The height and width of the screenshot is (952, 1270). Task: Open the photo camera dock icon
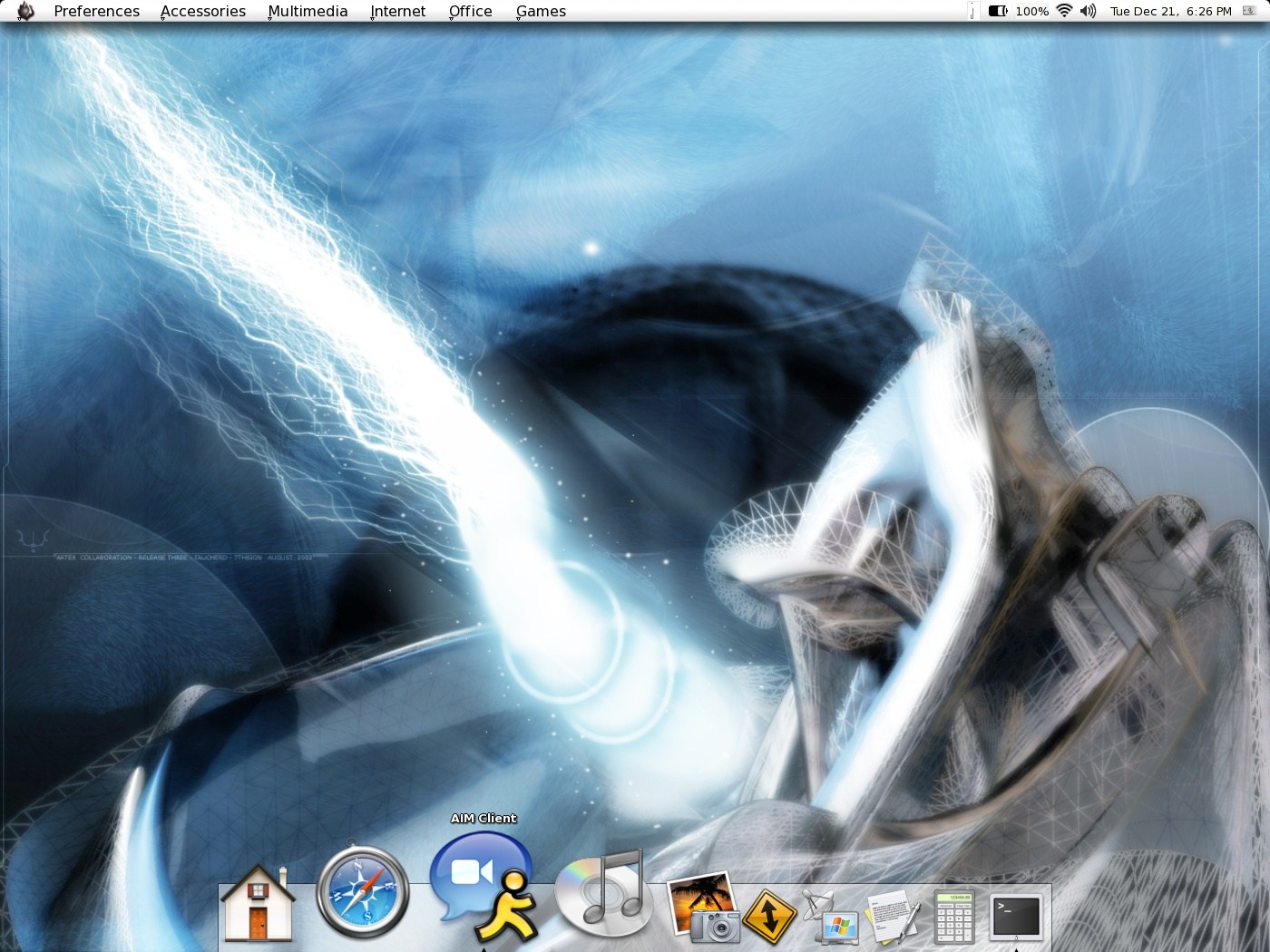coord(702,907)
